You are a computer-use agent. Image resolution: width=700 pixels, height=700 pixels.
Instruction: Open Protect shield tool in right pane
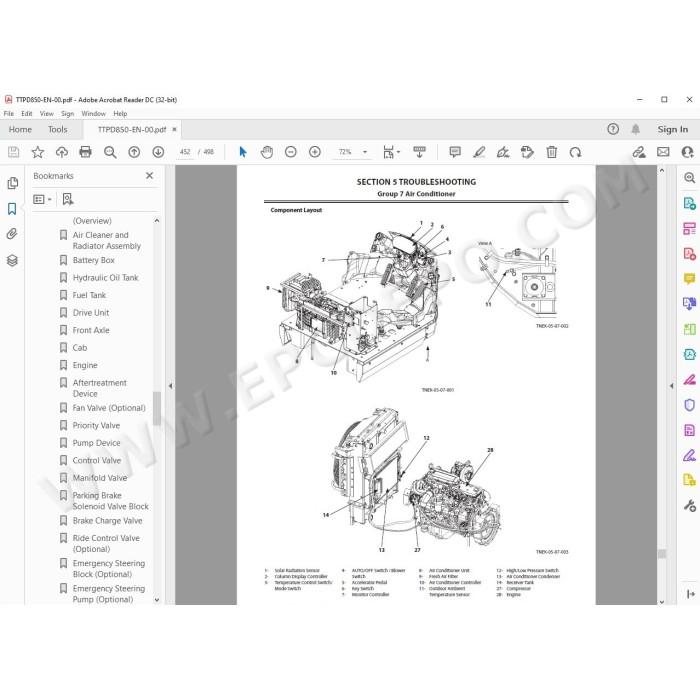[x=689, y=405]
